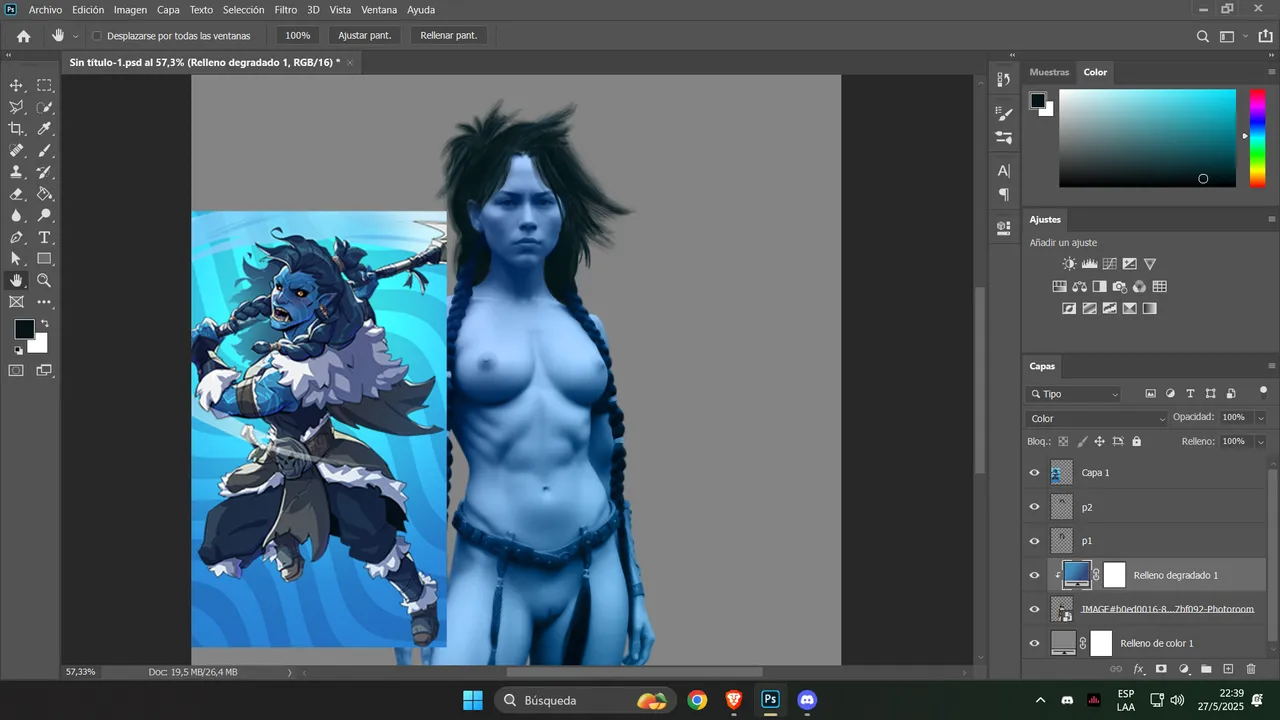The width and height of the screenshot is (1280, 720).
Task: Enable Desplazarse por todas las ventanas checkbox
Action: pyautogui.click(x=97, y=36)
